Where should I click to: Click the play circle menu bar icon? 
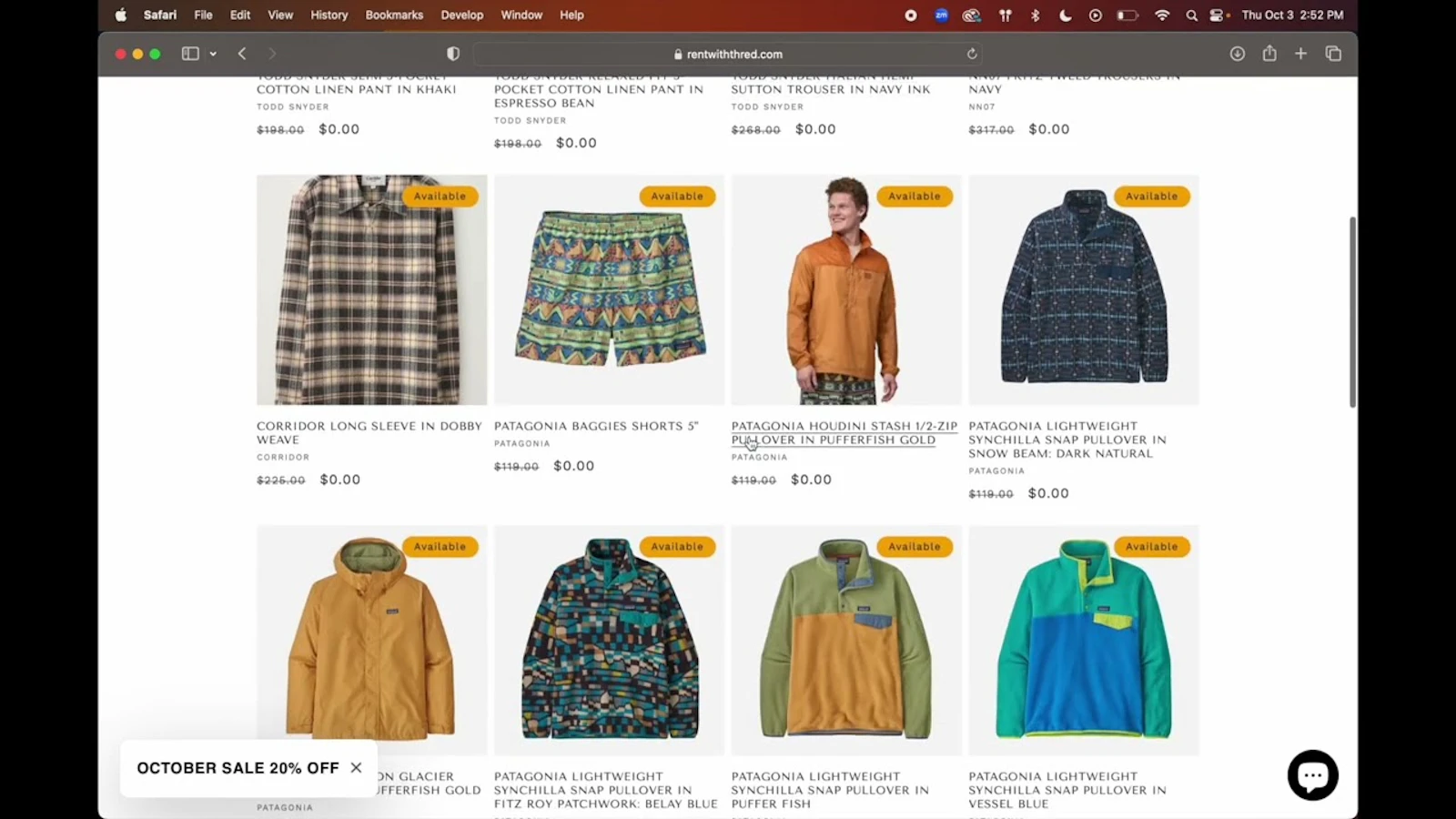pyautogui.click(x=1096, y=15)
